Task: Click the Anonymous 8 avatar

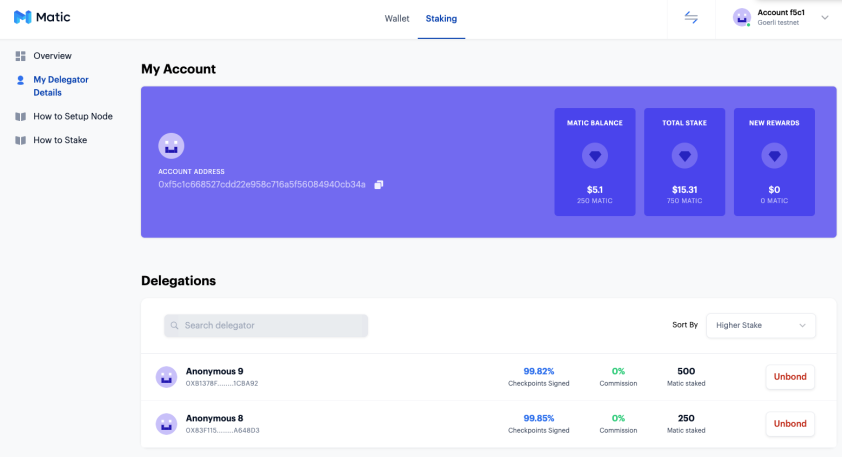Action: 166,424
